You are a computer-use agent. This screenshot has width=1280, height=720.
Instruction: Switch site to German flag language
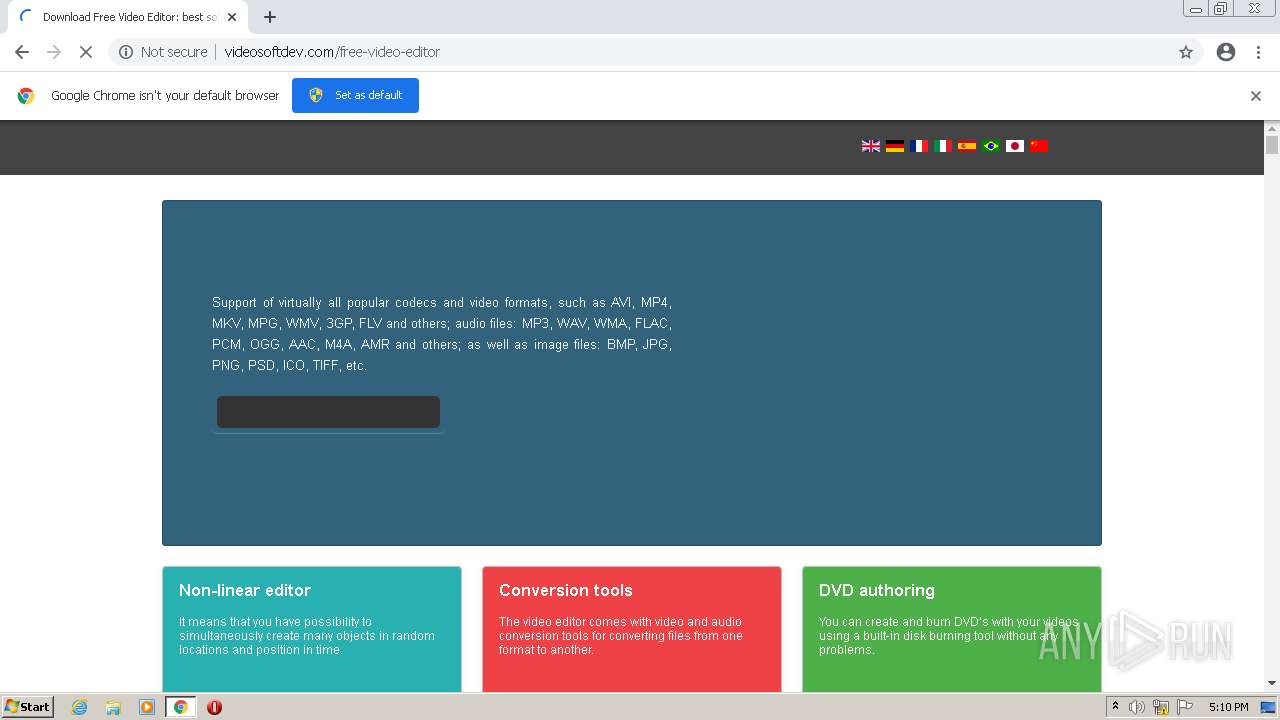[895, 146]
